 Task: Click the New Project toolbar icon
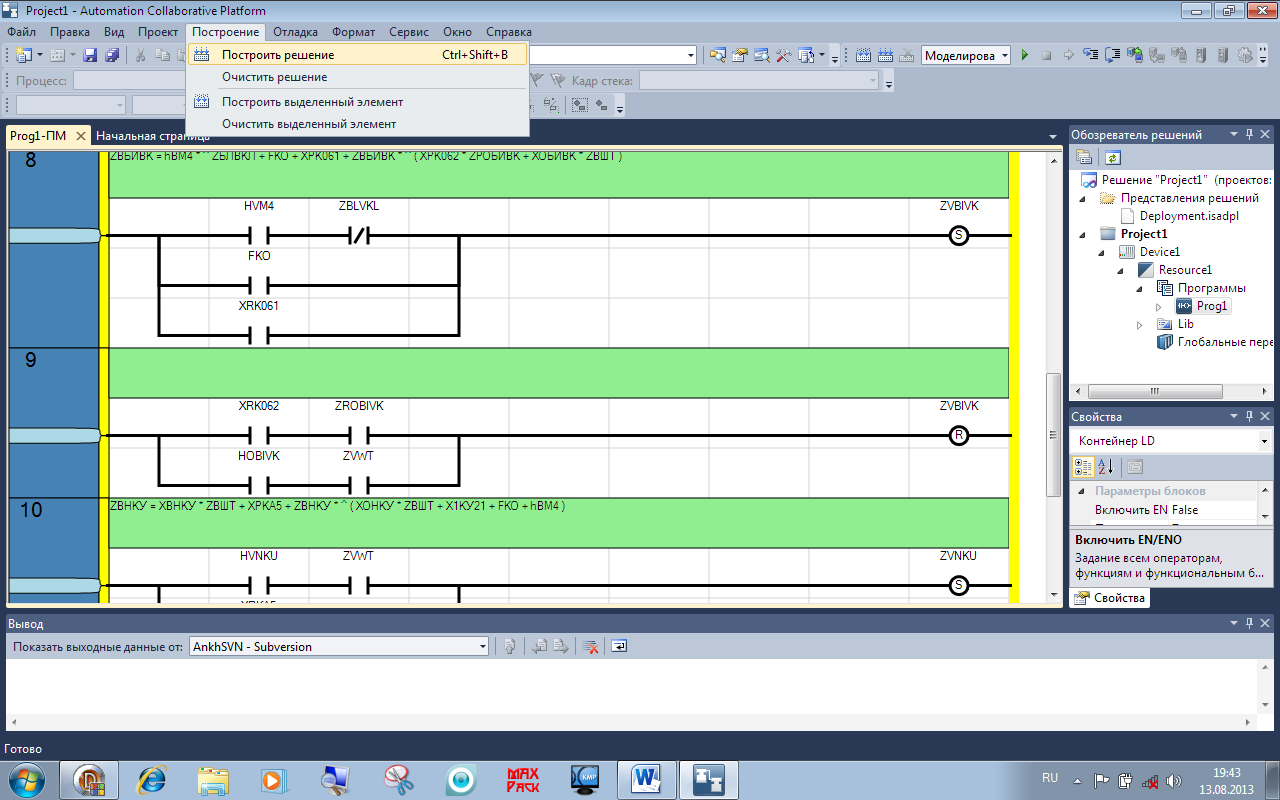point(24,55)
